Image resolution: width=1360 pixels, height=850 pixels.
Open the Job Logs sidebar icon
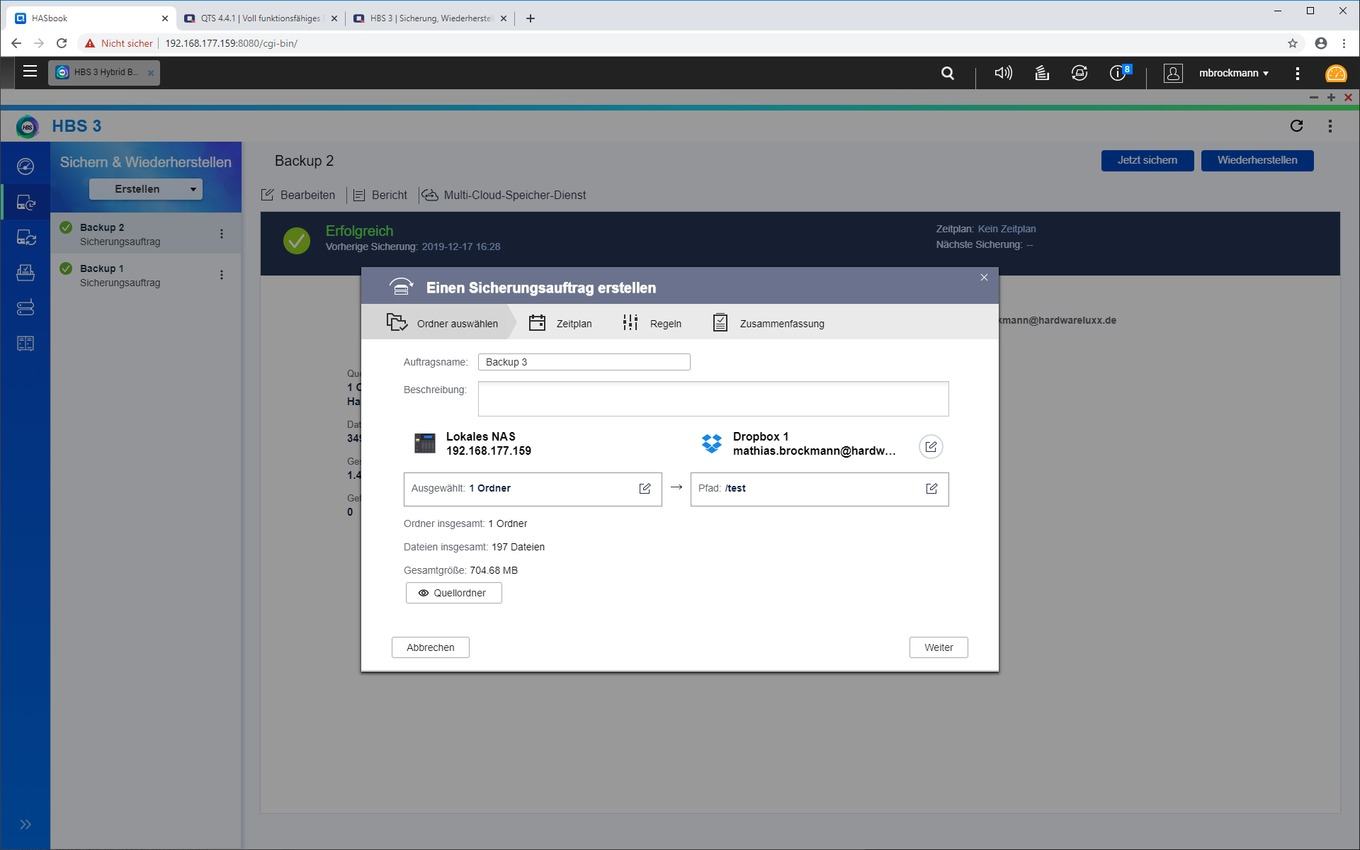coord(25,343)
